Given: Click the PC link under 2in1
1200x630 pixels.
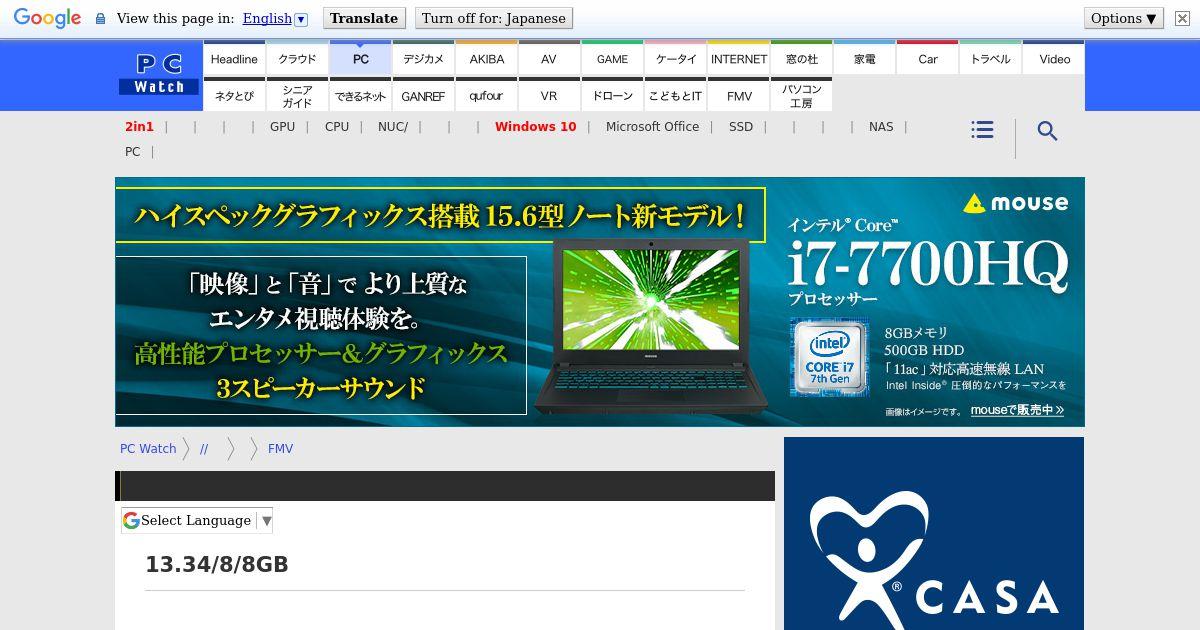Looking at the screenshot, I should point(132,151).
